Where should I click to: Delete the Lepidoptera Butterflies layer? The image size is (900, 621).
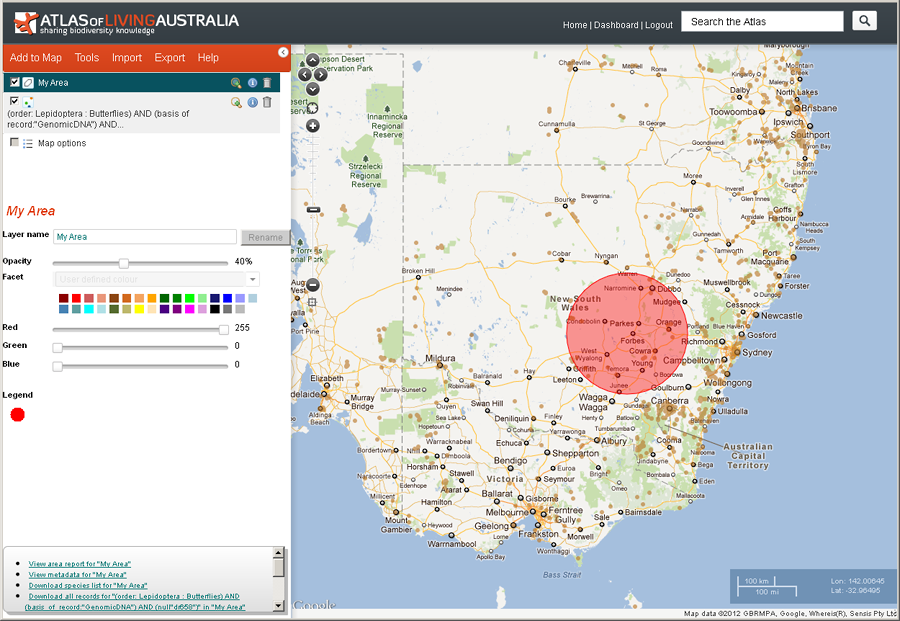pyautogui.click(x=267, y=102)
